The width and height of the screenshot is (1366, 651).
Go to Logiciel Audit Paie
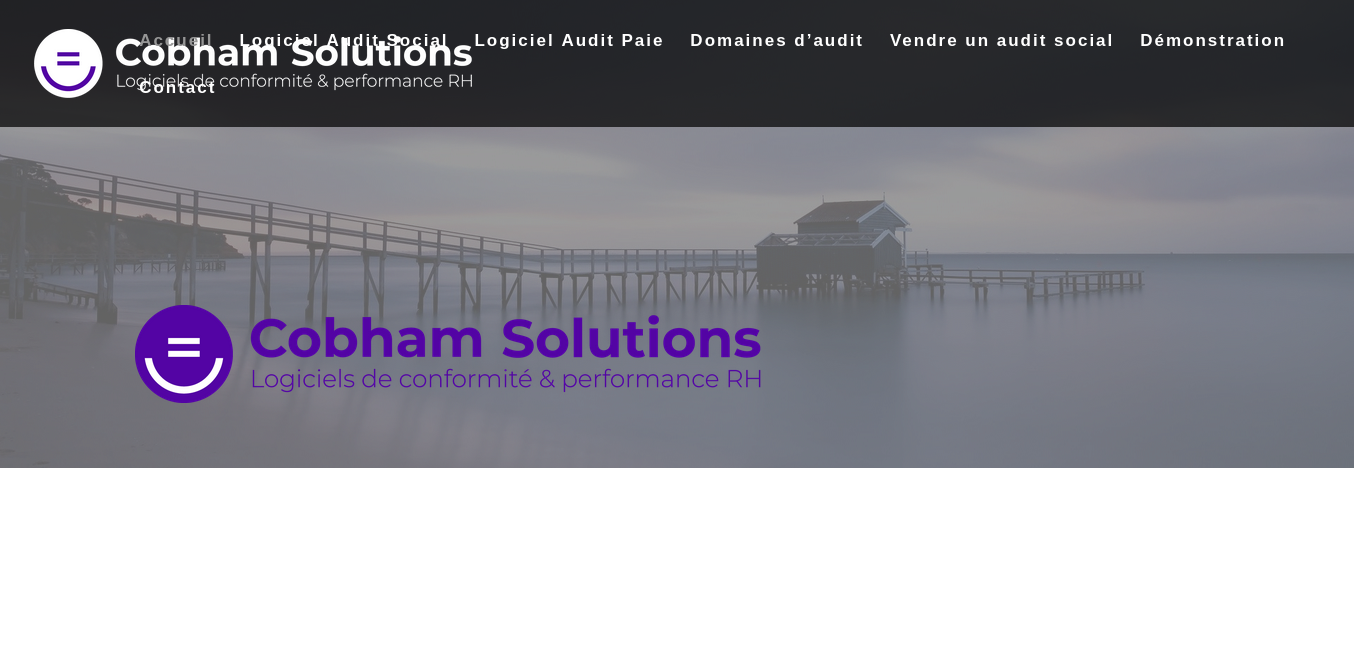[569, 41]
